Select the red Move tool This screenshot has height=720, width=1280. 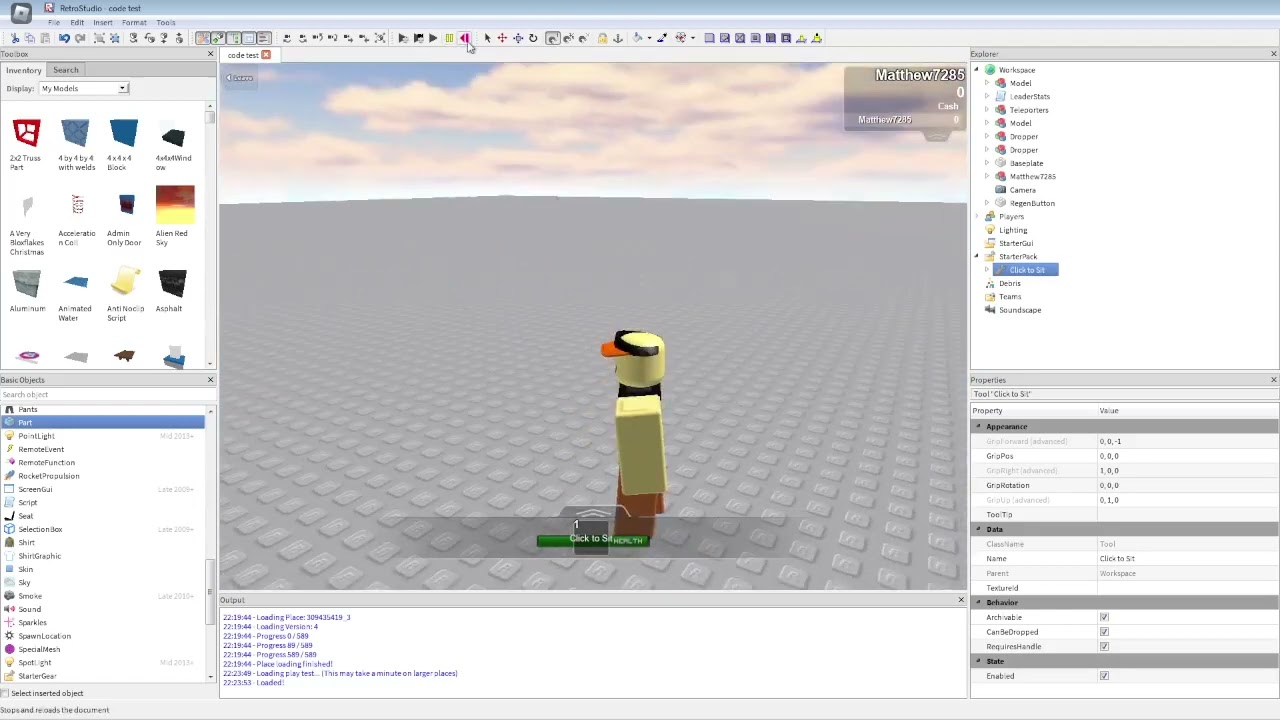click(x=502, y=38)
